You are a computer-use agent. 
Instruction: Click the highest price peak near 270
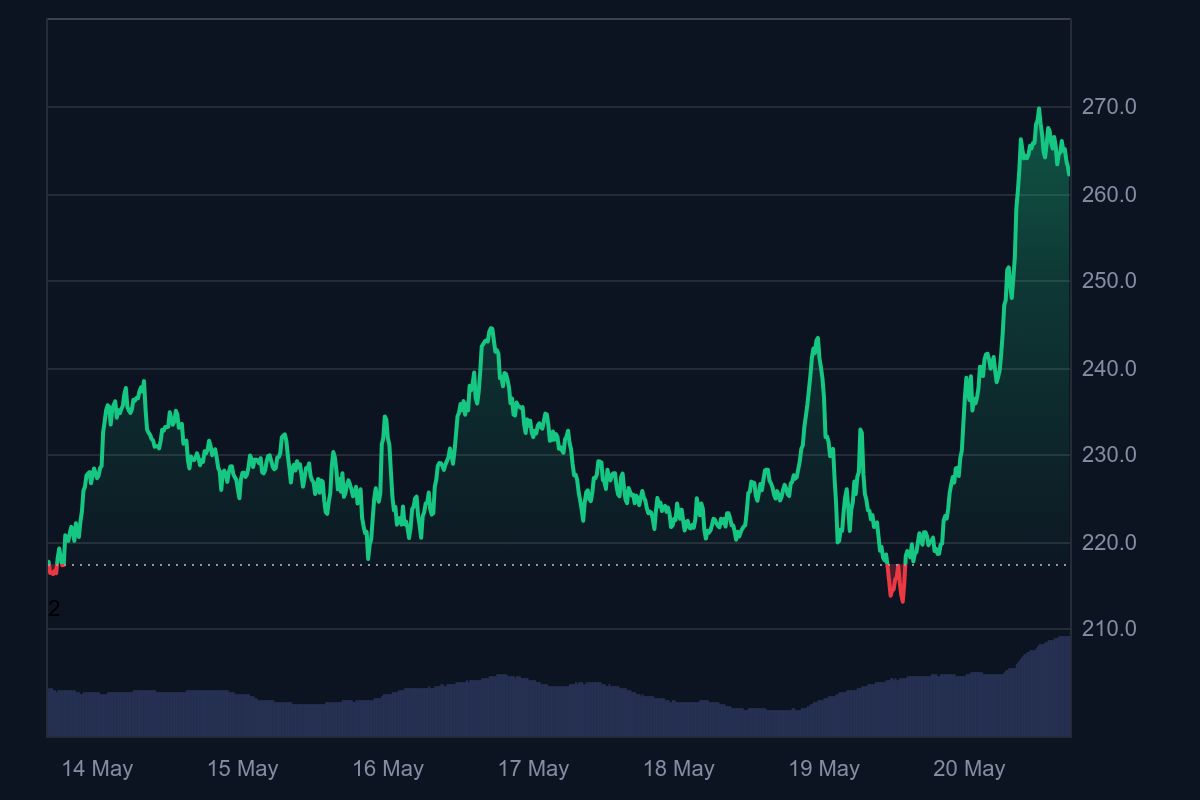(x=1039, y=110)
